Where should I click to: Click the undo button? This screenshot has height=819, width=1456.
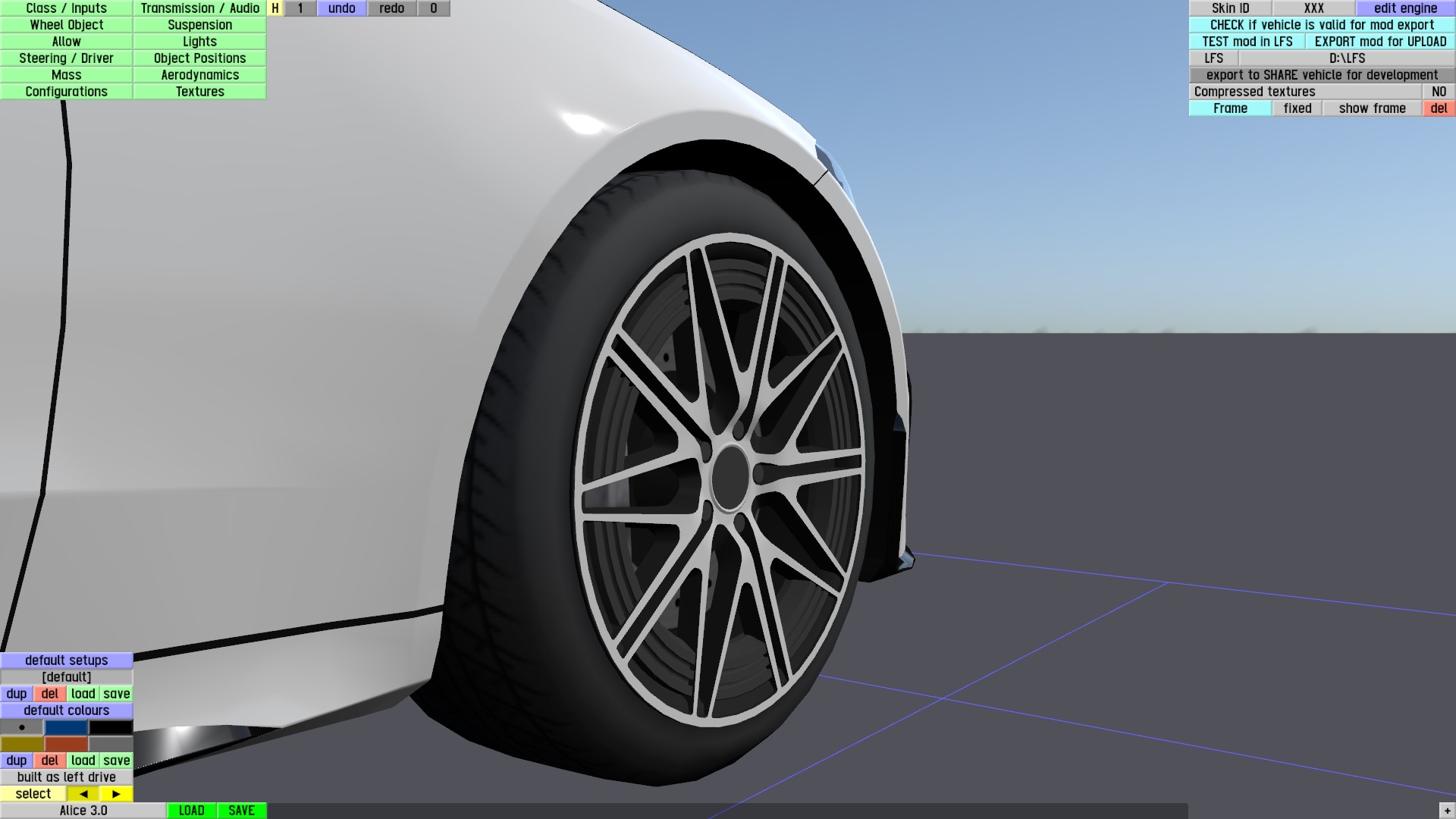[341, 8]
